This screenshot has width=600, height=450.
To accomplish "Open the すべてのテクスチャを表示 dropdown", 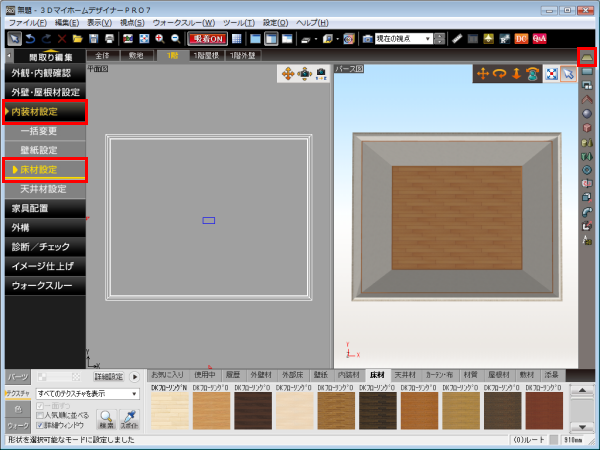I will tap(87, 394).
